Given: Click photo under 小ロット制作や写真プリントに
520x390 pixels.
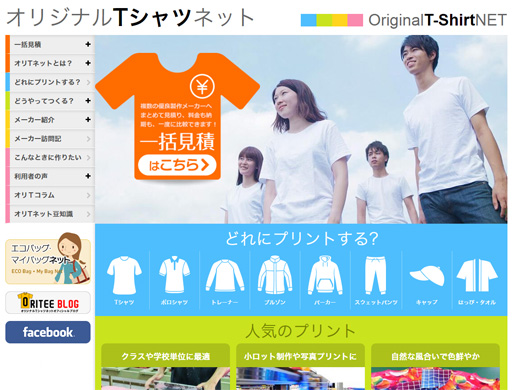Looking at the screenshot, I should (x=300, y=379).
